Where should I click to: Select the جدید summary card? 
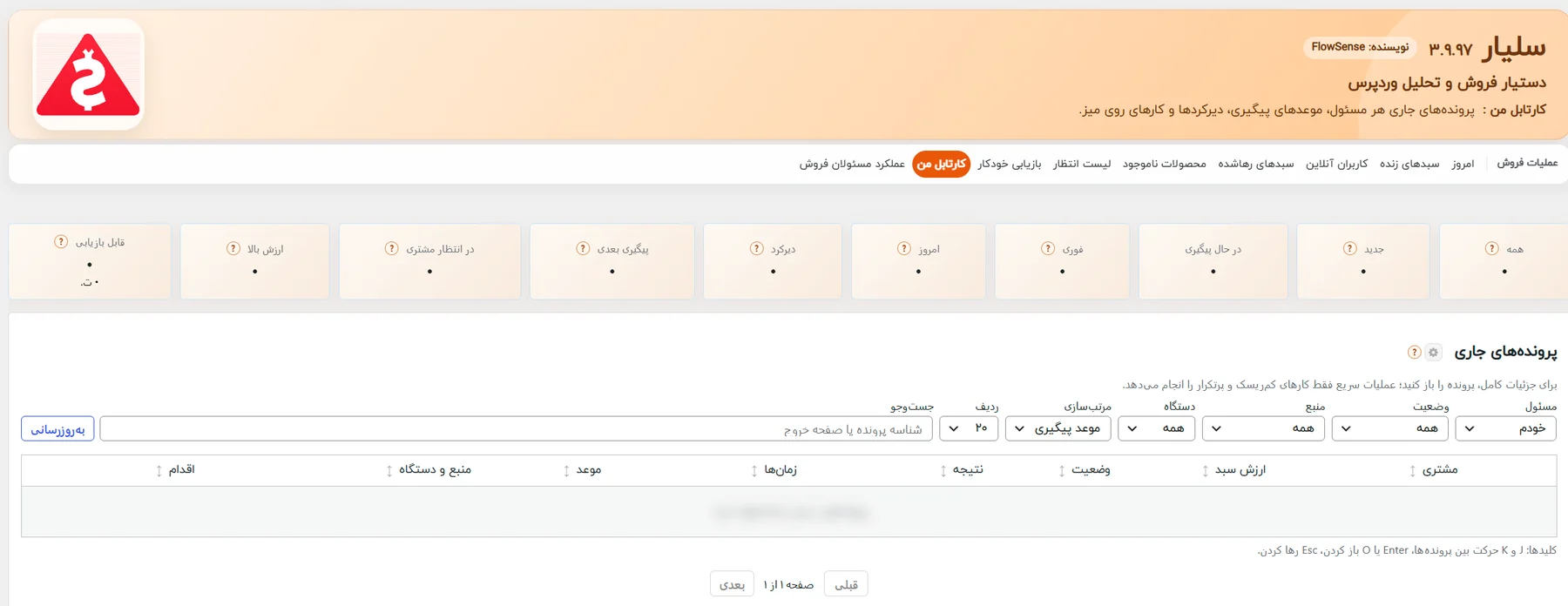pos(1362,261)
